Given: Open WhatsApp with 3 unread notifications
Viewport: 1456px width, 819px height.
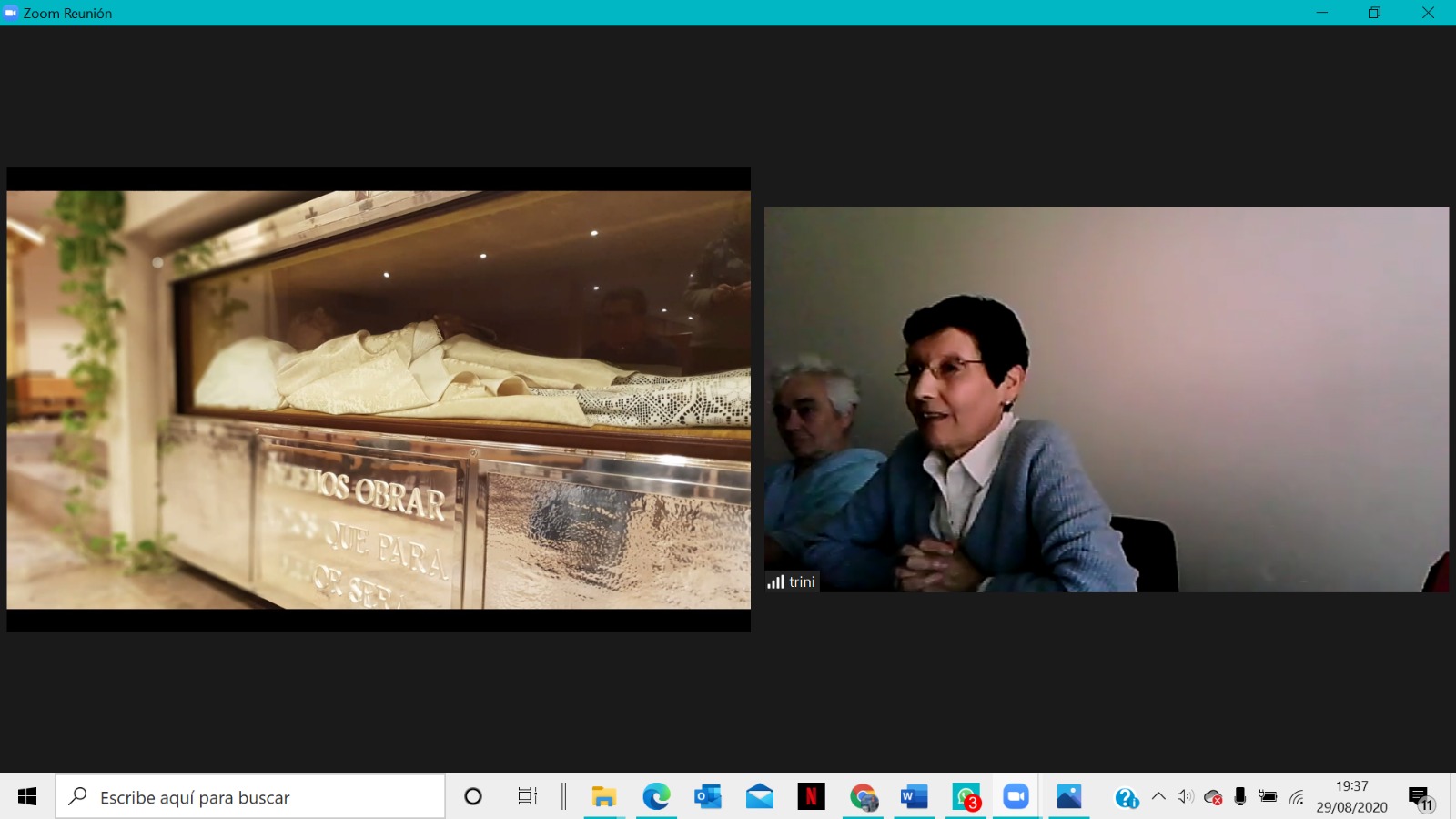Looking at the screenshot, I should point(966,797).
